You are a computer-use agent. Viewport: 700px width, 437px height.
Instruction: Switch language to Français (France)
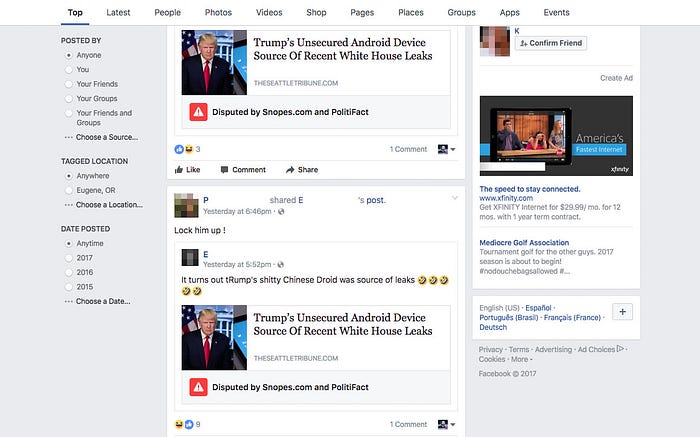tap(572, 318)
